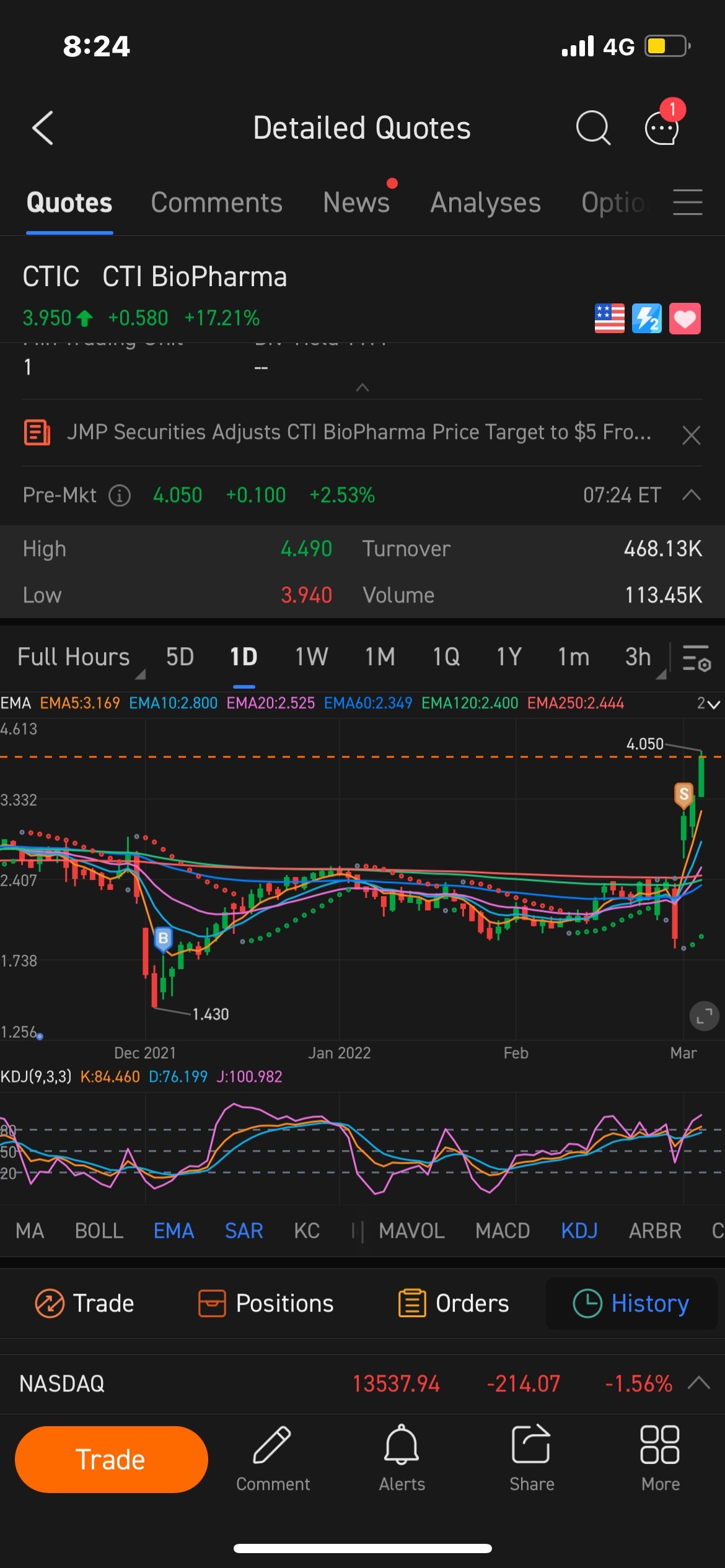Open chart settings icon beside 3h
The height and width of the screenshot is (1568, 725).
click(696, 658)
